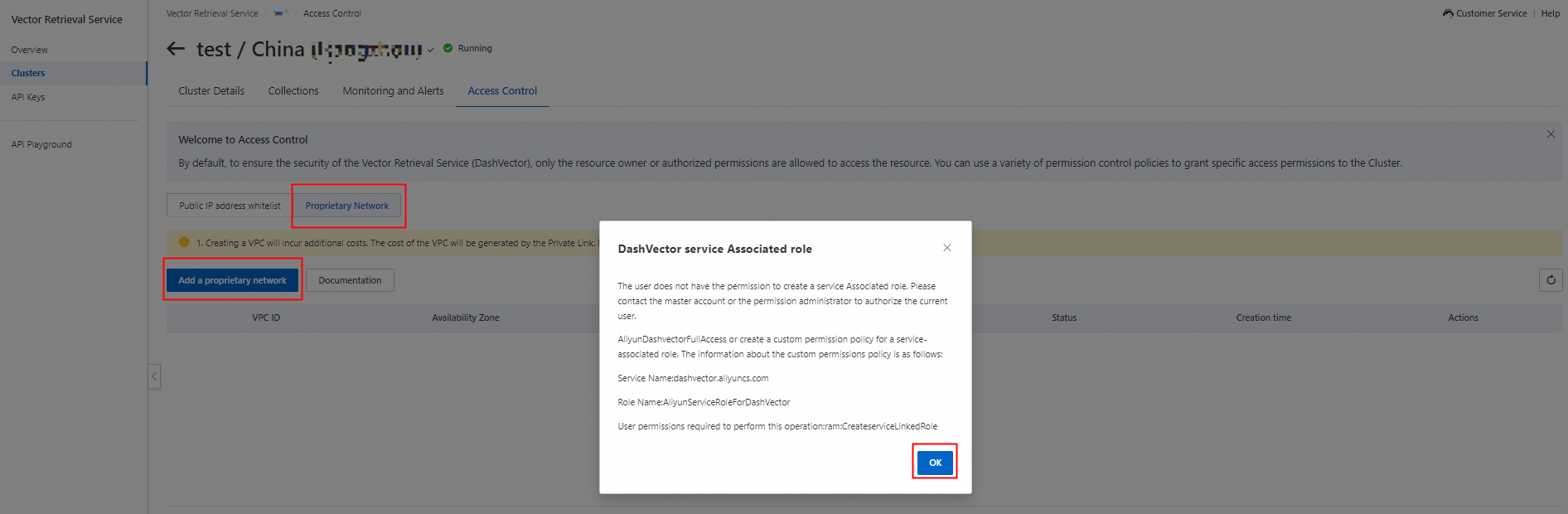This screenshot has height=514, width=1568.
Task: Click the Access Control breadcrumb text
Action: tap(332, 13)
